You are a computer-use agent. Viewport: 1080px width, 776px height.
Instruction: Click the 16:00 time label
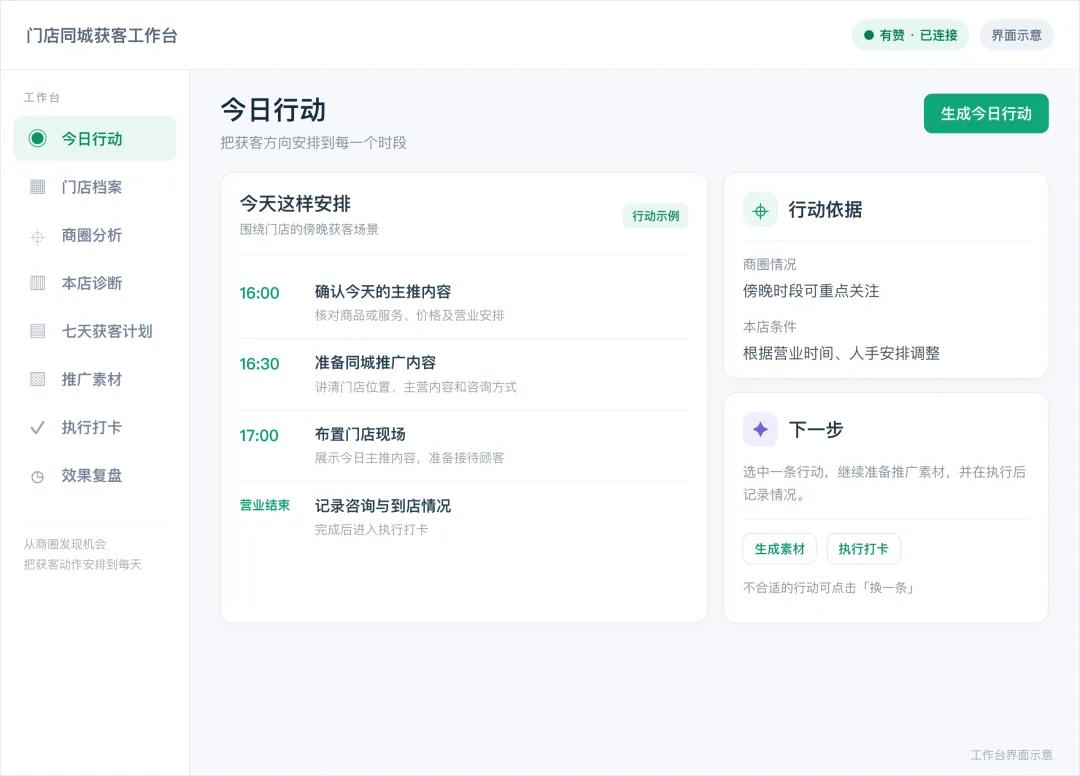[260, 293]
